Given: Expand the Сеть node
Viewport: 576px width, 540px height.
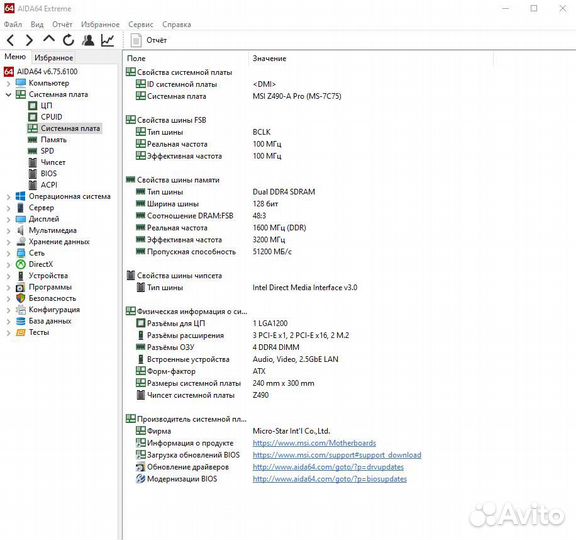Looking at the screenshot, I should click(x=8, y=253).
